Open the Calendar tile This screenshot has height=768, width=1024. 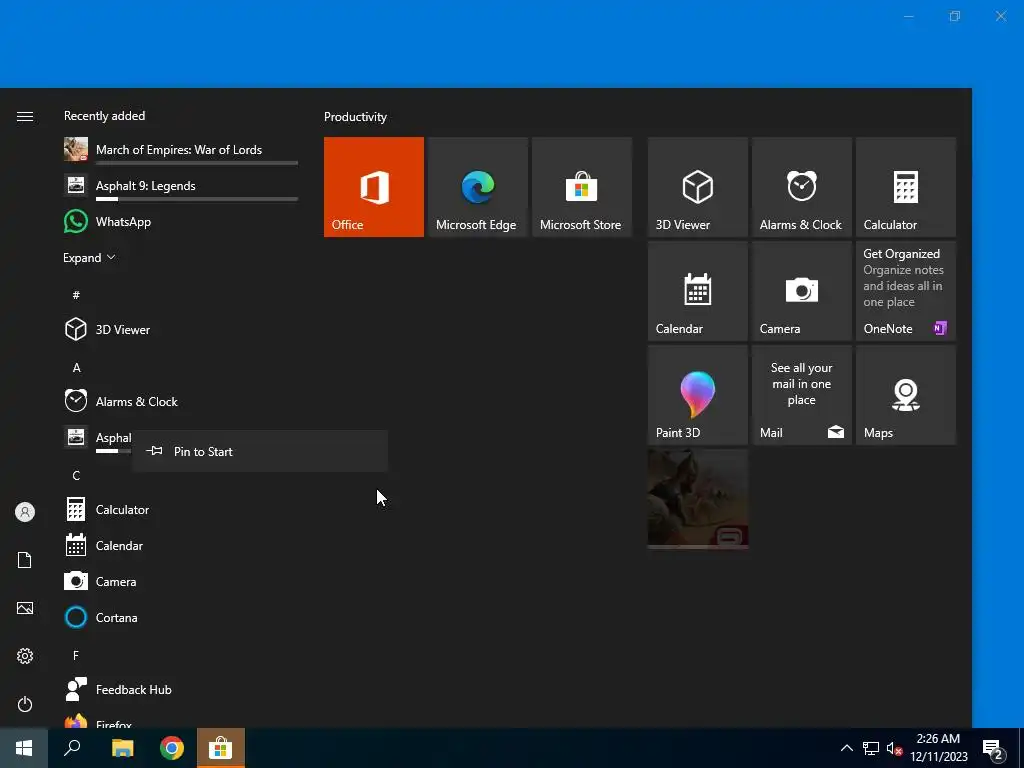point(697,291)
